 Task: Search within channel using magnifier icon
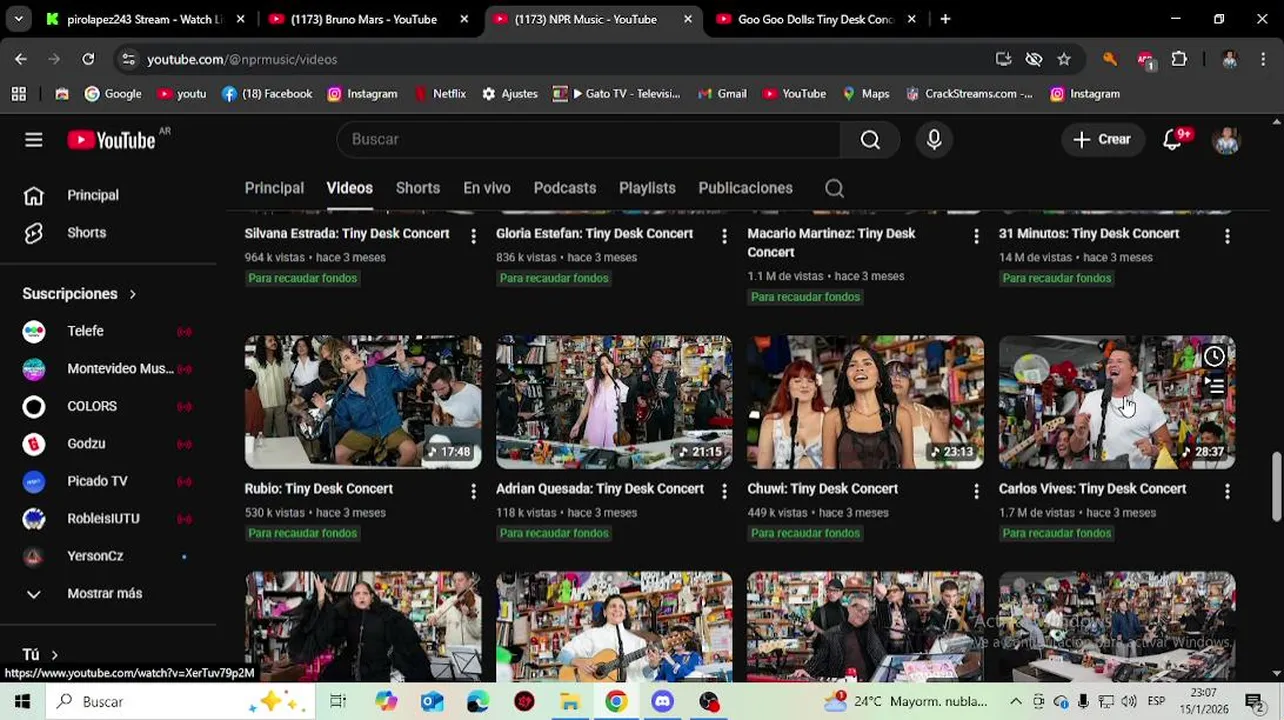click(x=834, y=188)
